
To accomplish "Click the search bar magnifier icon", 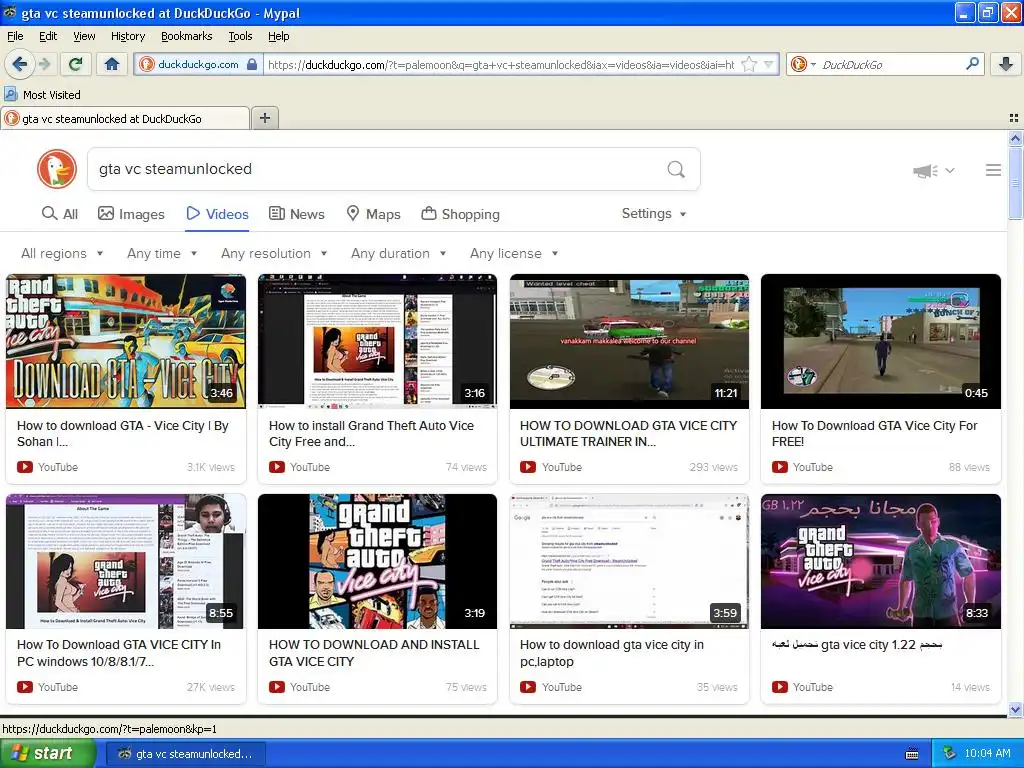I will tap(972, 64).
